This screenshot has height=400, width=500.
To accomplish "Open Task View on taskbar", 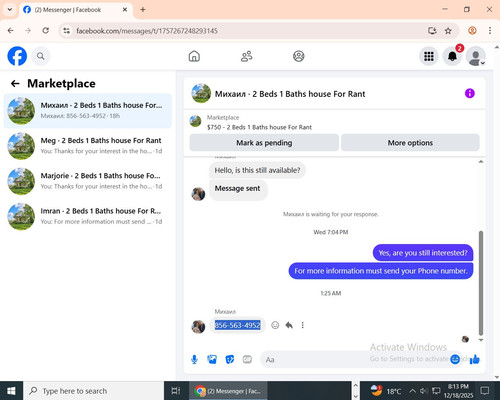I will 176,391.
